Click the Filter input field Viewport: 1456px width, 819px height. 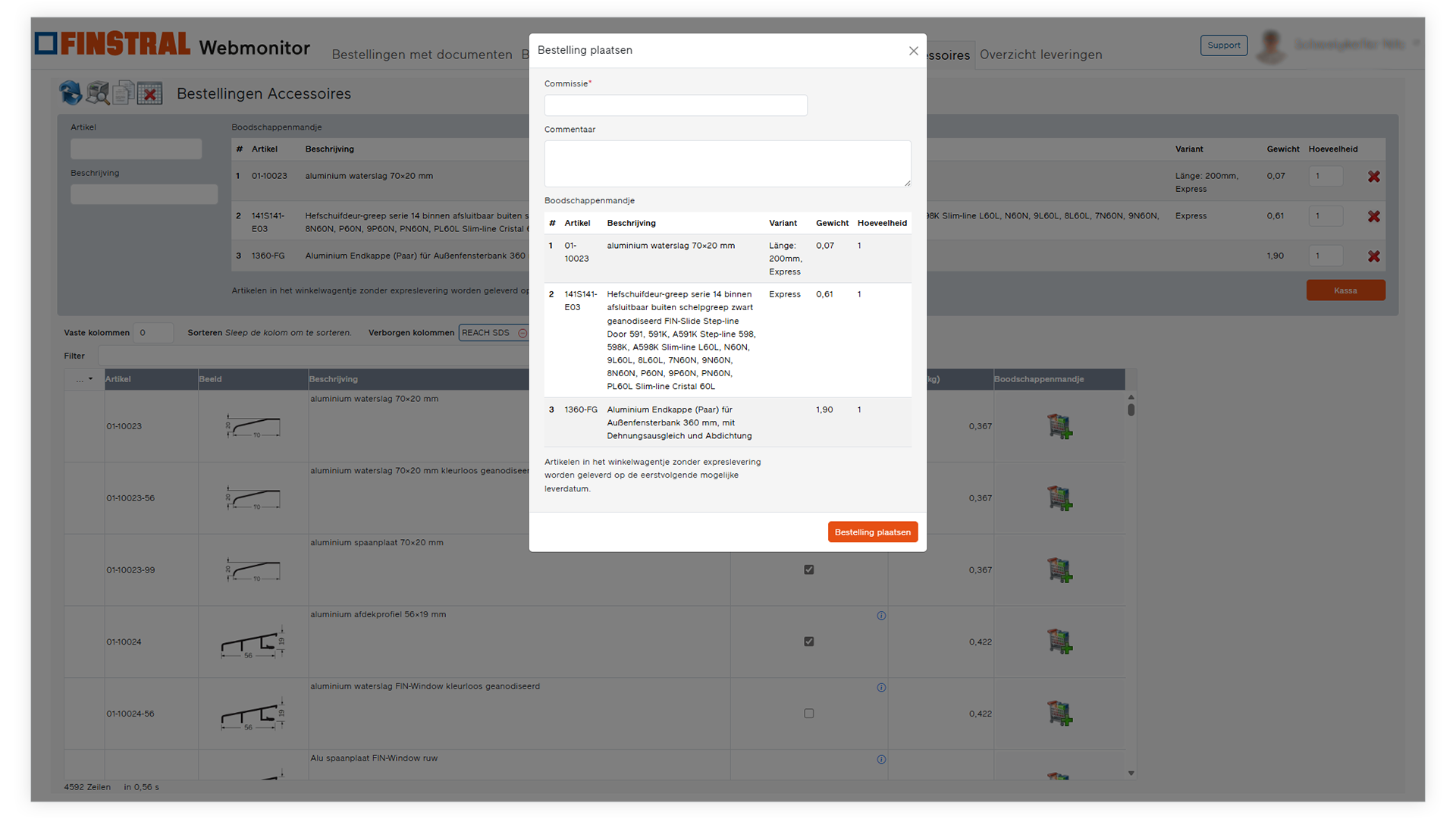[x=315, y=356]
